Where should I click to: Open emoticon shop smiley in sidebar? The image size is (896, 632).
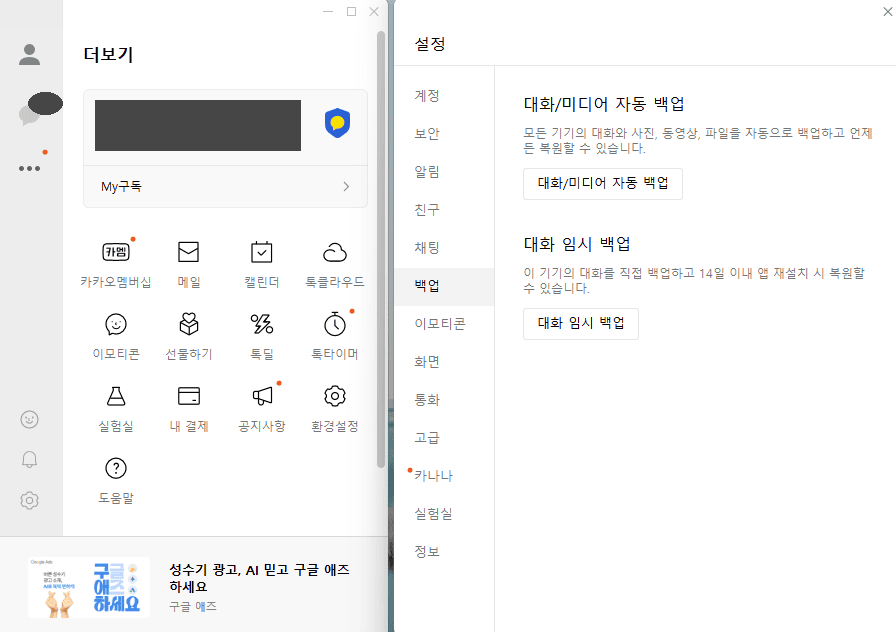tap(29, 419)
